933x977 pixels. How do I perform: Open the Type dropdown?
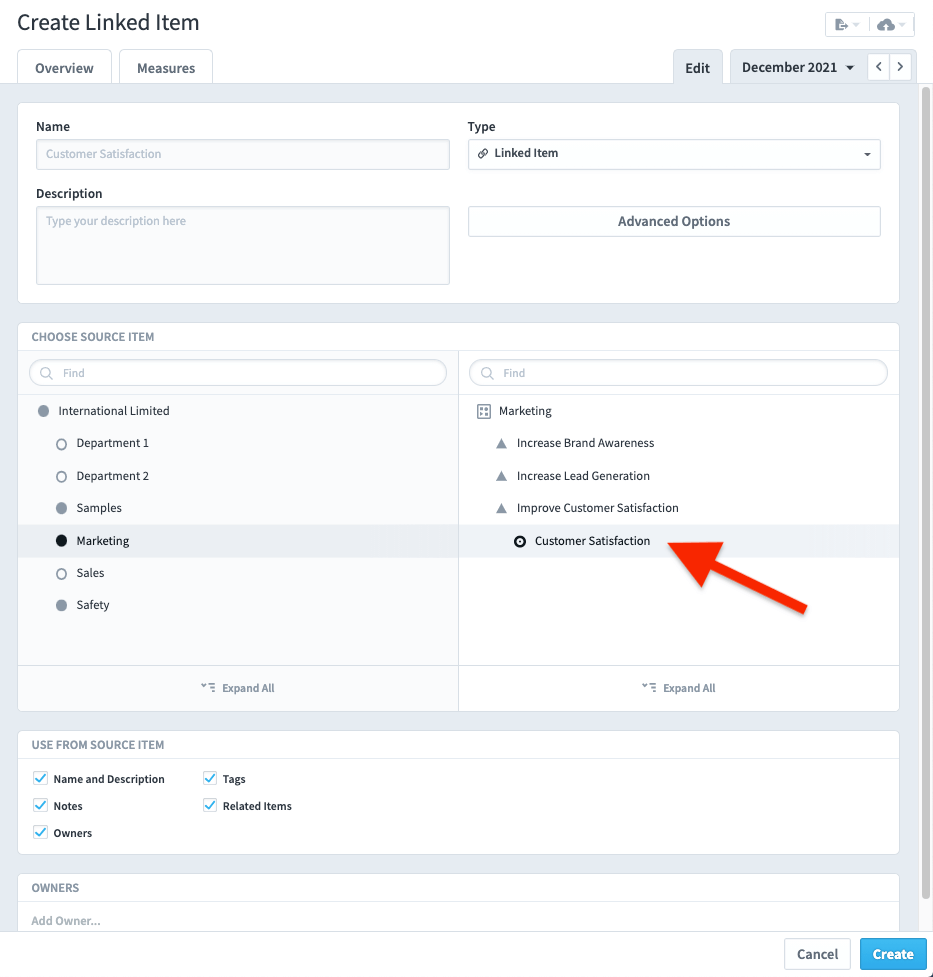point(866,154)
